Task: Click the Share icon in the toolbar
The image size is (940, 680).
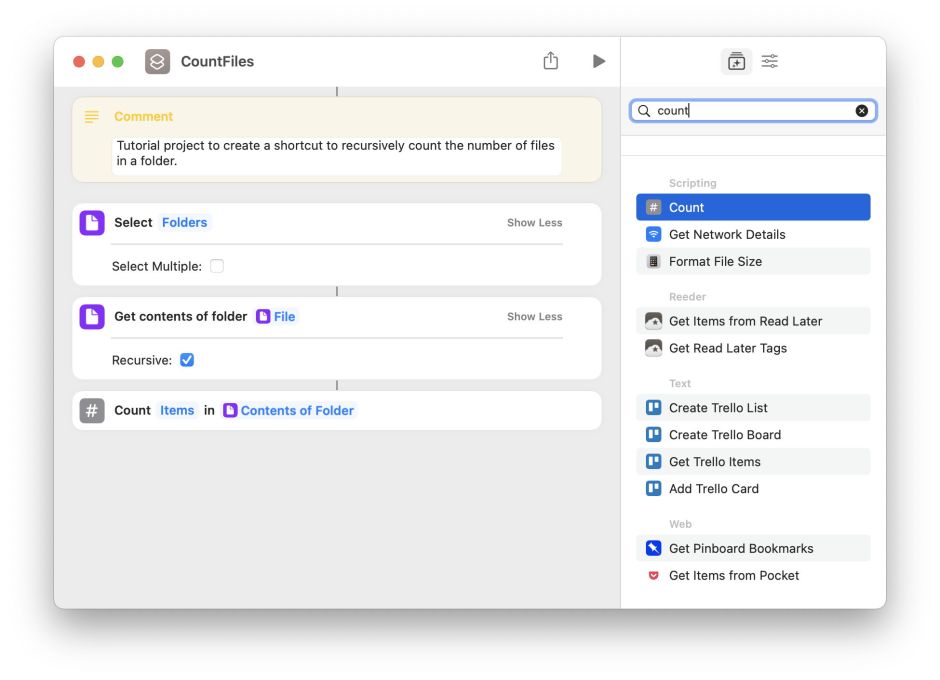Action: [x=550, y=61]
